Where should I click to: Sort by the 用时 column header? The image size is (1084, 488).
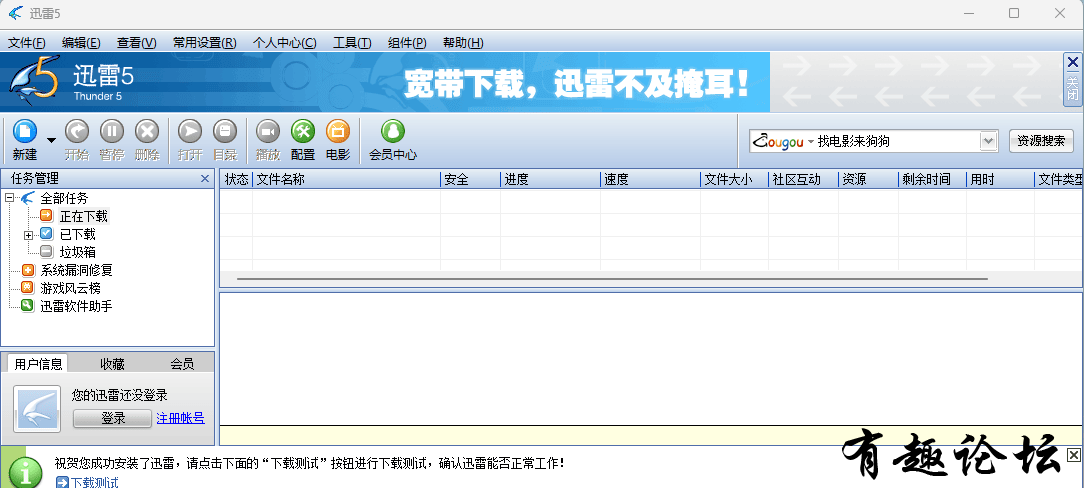[x=1000, y=180]
